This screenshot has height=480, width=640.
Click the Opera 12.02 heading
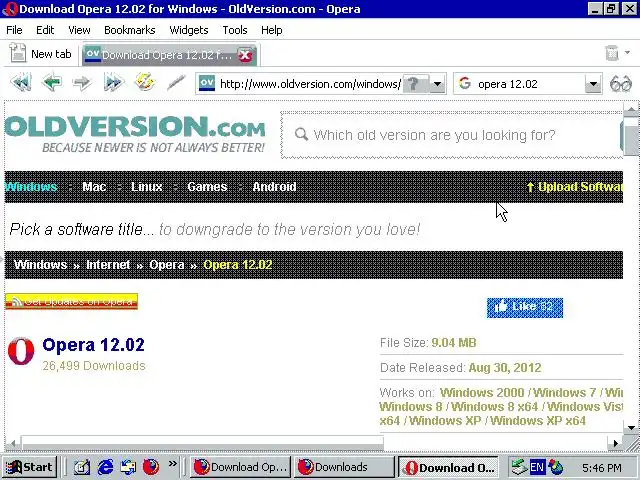pos(93,345)
